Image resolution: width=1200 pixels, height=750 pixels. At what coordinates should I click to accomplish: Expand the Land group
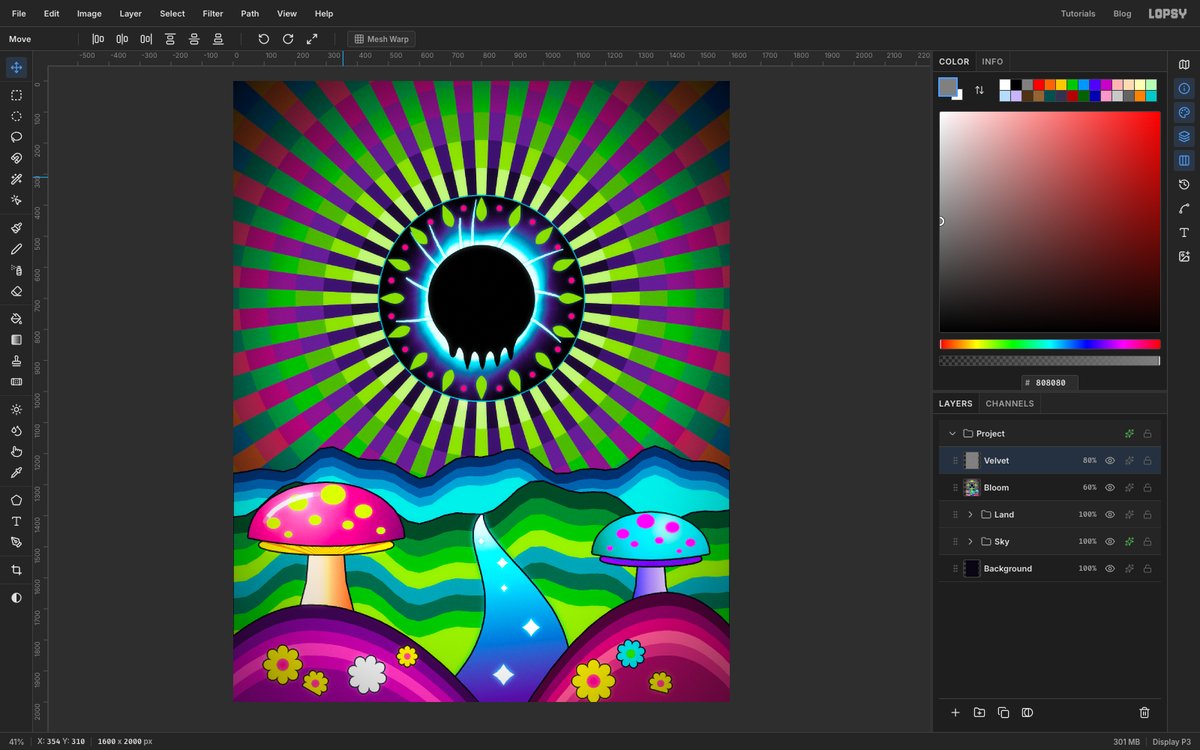click(970, 515)
